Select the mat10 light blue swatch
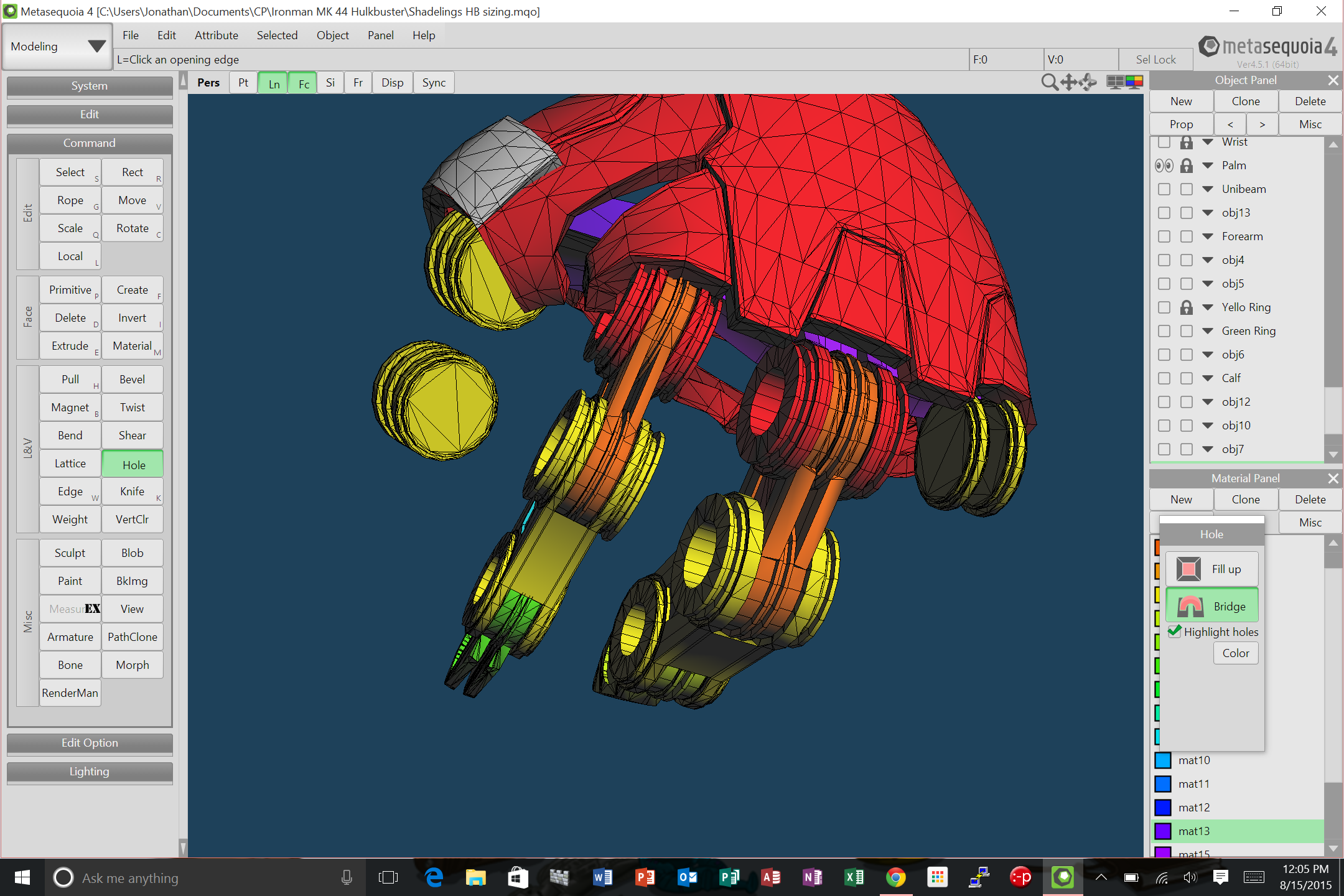The width and height of the screenshot is (1344, 896). (x=1163, y=760)
